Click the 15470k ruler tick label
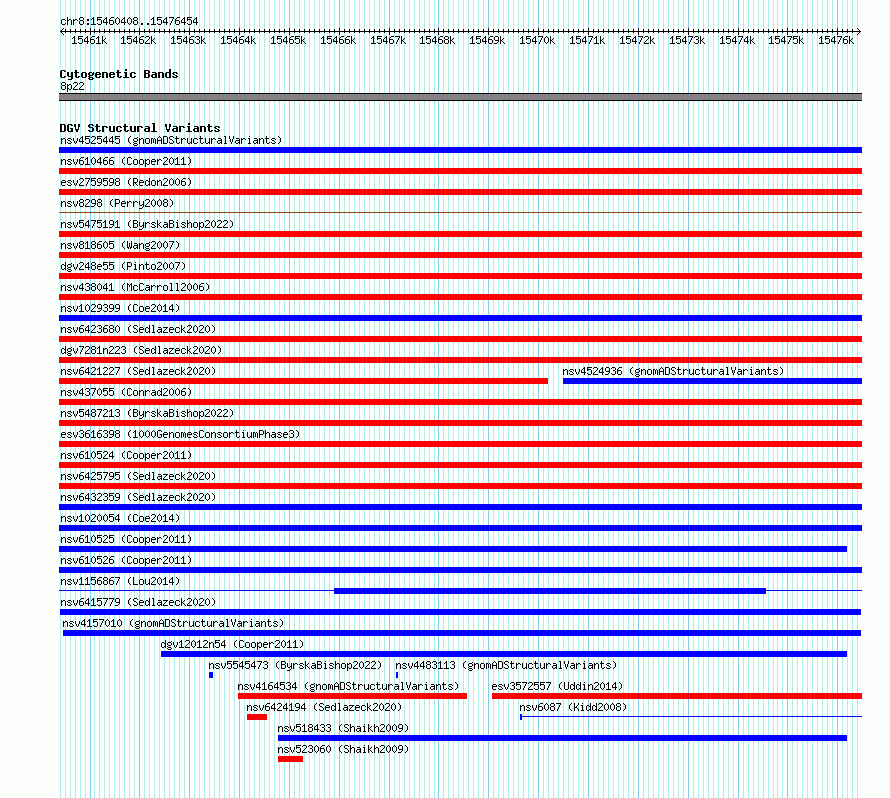The image size is (890, 798). pos(537,40)
